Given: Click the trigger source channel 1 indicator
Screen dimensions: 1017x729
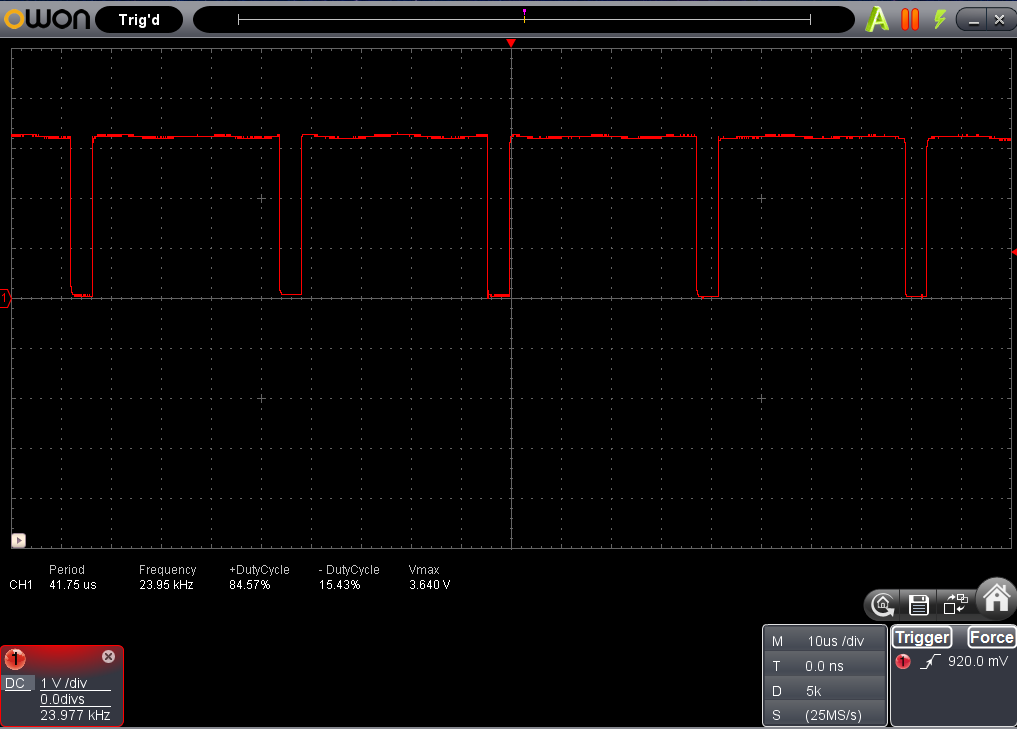Looking at the screenshot, I should pos(903,662).
